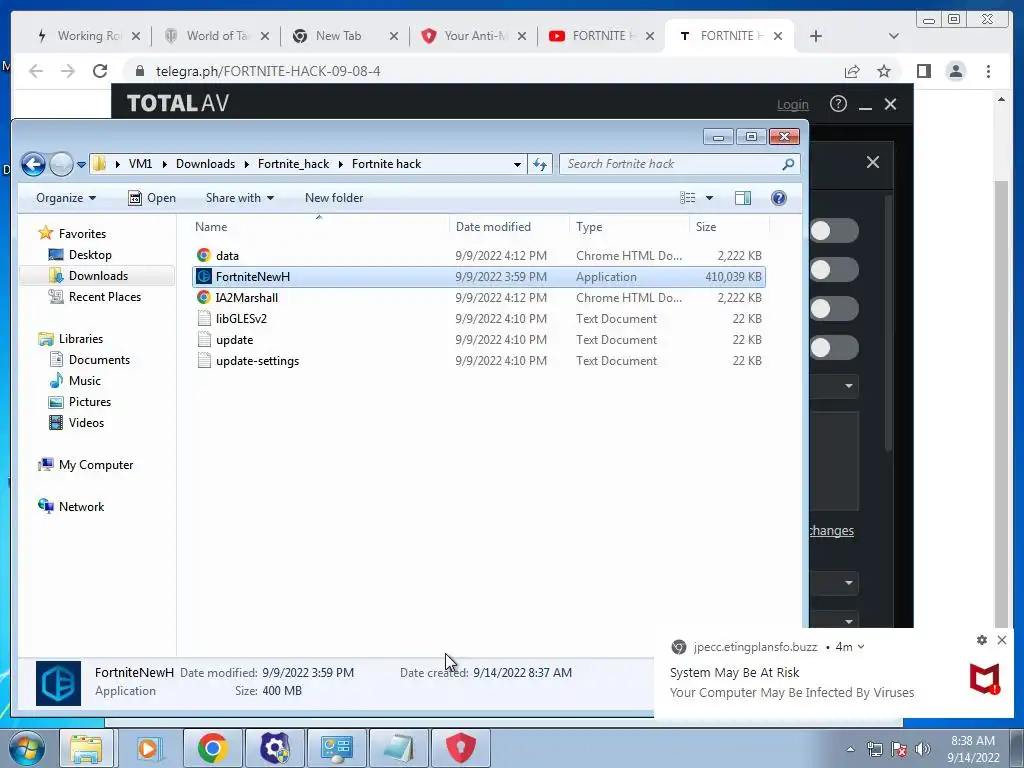Select the update text document

click(x=478, y=340)
